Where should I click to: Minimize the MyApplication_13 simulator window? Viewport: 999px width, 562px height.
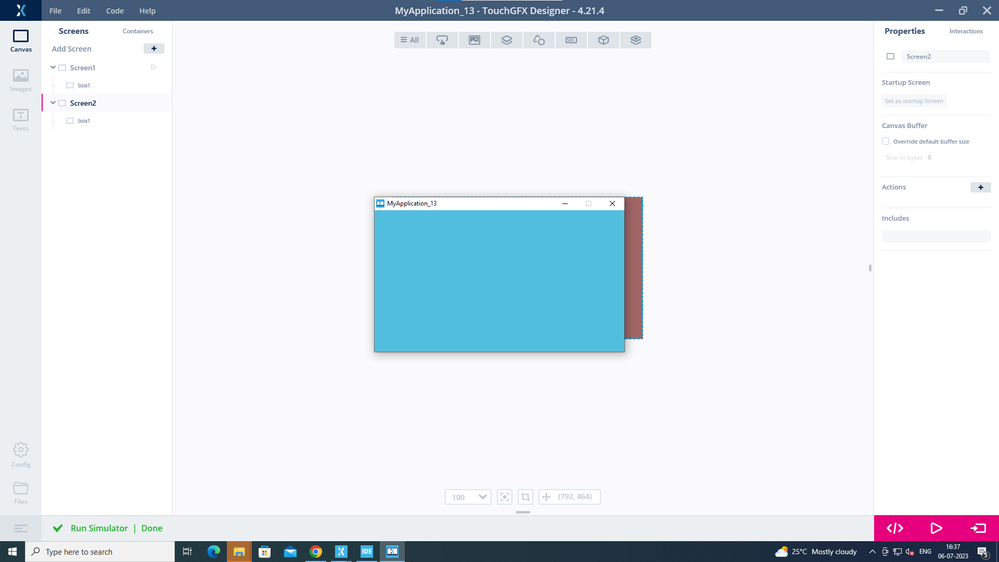tap(564, 203)
